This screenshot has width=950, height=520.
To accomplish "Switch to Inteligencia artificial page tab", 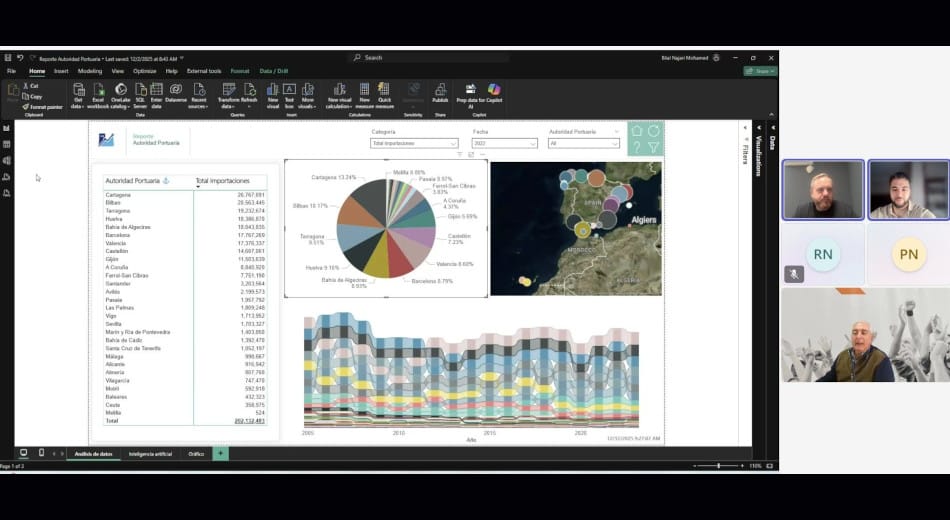I will [x=151, y=453].
